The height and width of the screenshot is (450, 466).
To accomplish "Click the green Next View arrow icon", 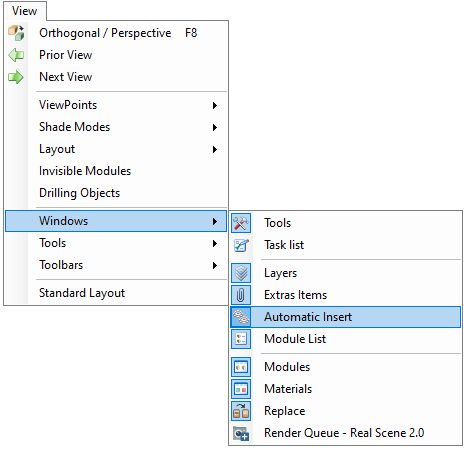I will (16, 77).
